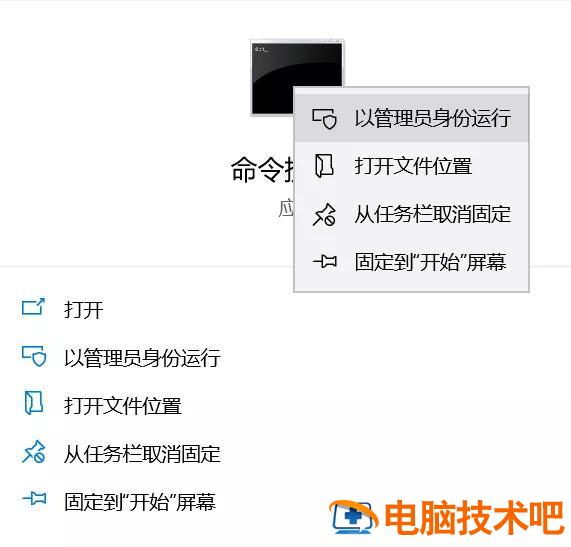Image resolution: width=571 pixels, height=547 pixels.
Task: Click the shield icon in the context menu
Action: tap(324, 119)
